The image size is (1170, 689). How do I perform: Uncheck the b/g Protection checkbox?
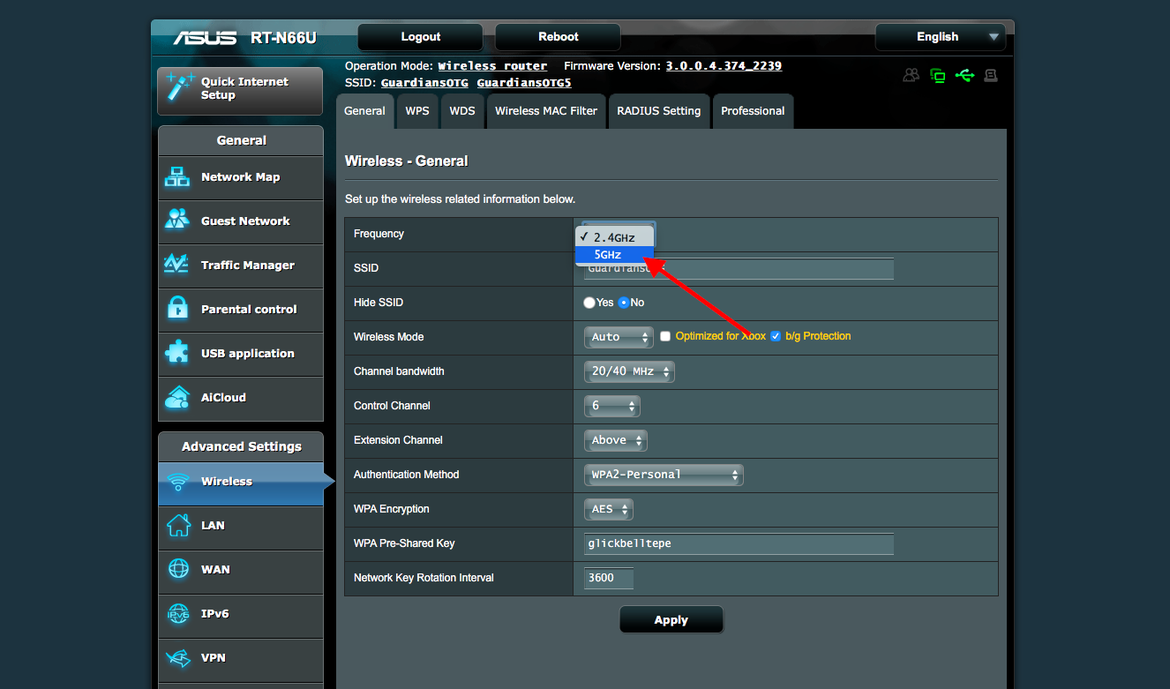(x=775, y=337)
